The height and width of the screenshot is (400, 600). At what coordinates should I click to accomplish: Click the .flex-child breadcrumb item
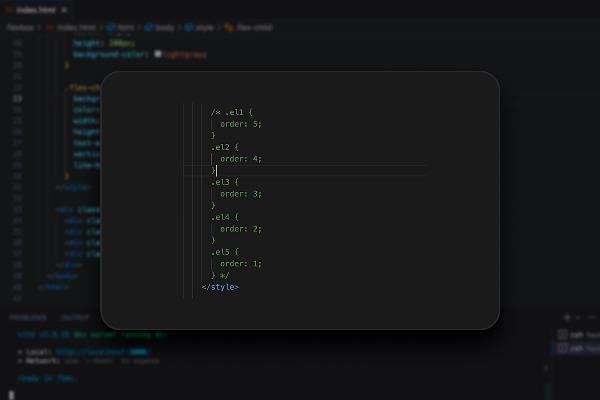click(249, 28)
